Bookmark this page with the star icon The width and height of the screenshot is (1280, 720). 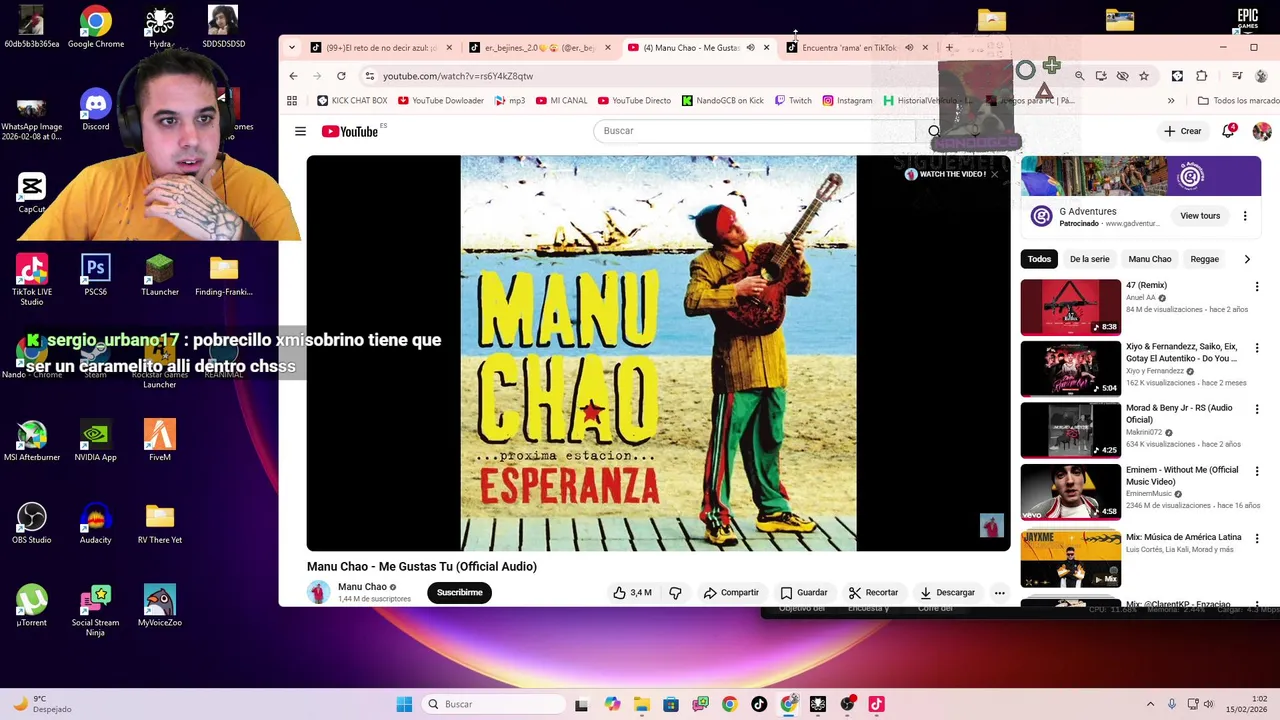pyautogui.click(x=1144, y=76)
